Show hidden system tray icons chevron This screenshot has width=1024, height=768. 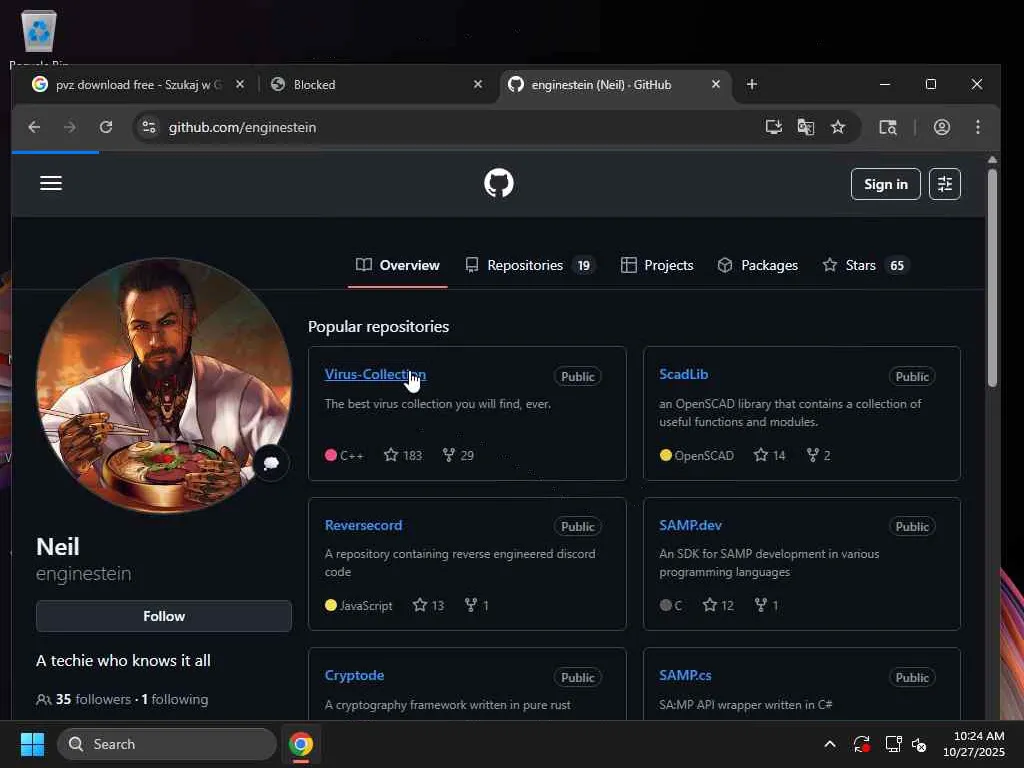(x=829, y=744)
